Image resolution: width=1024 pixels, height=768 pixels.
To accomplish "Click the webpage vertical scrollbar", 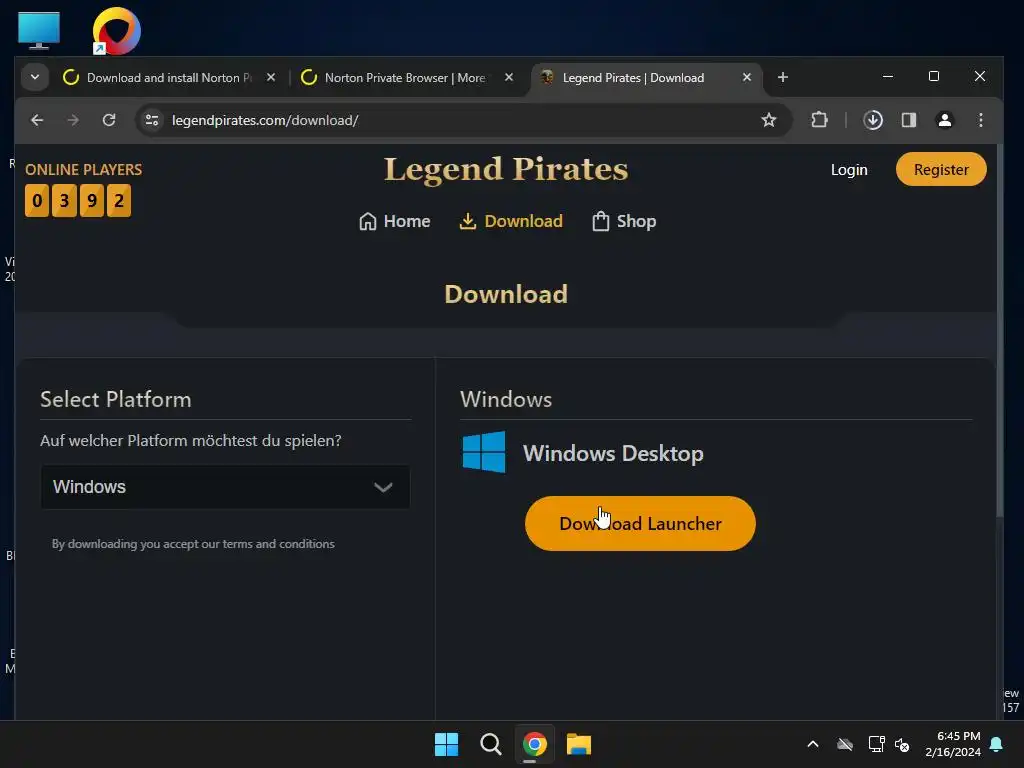I will 999,330.
